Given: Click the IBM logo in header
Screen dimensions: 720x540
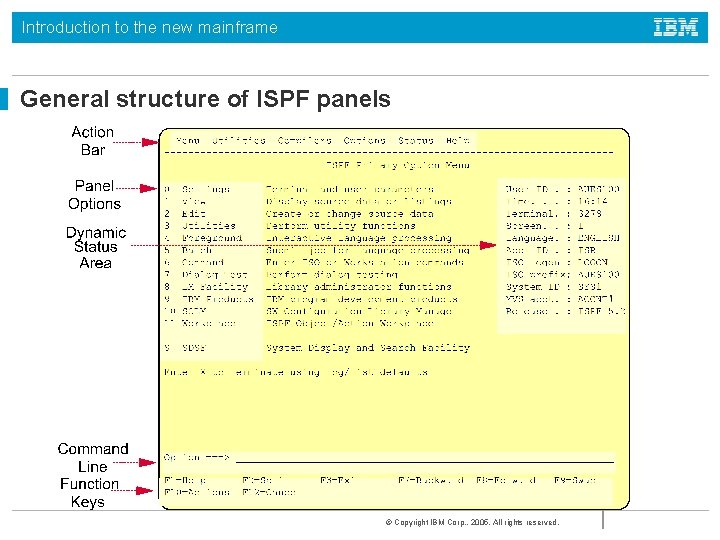Looking at the screenshot, I should click(676, 27).
